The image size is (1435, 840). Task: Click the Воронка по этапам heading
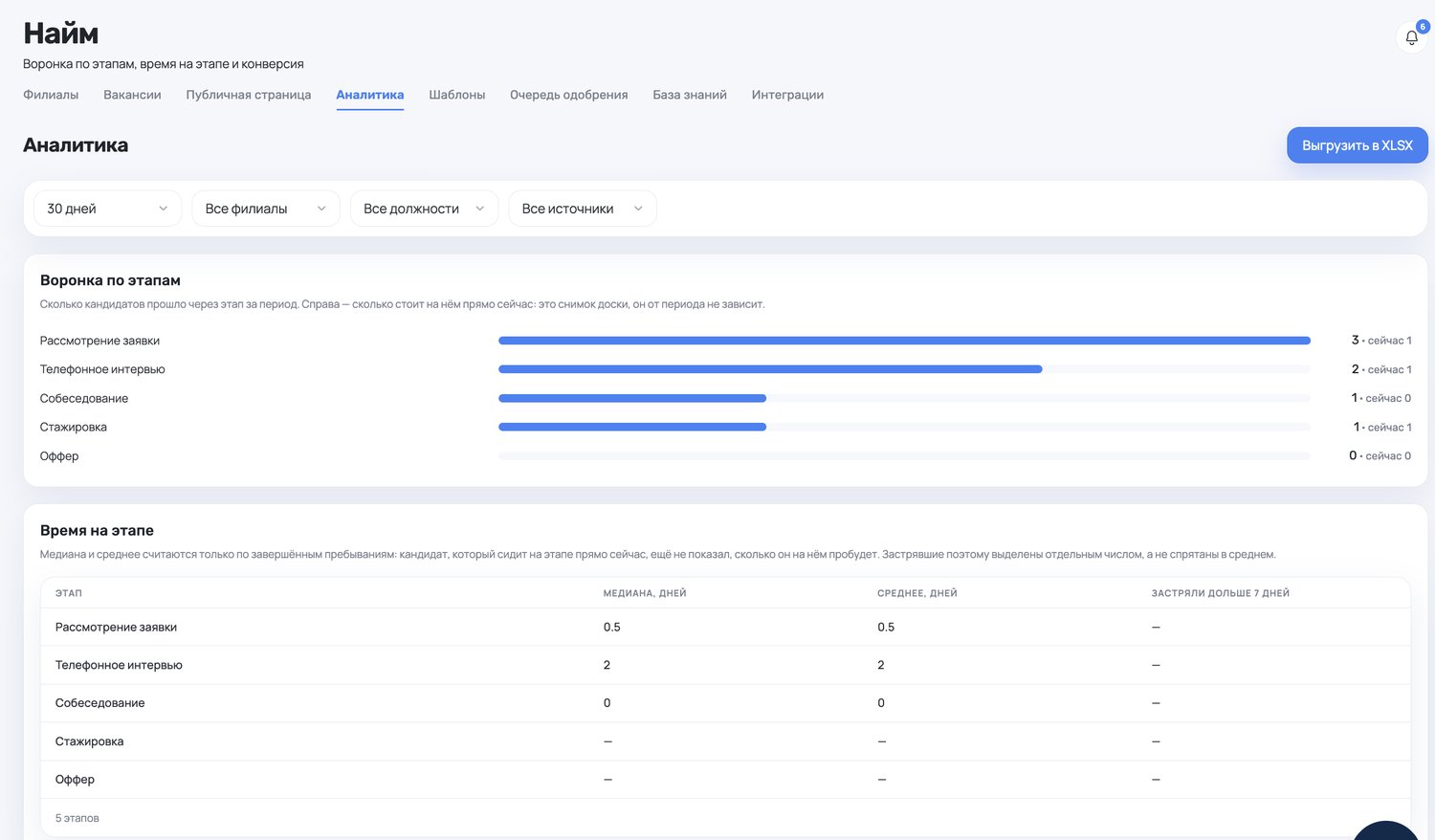tap(110, 280)
